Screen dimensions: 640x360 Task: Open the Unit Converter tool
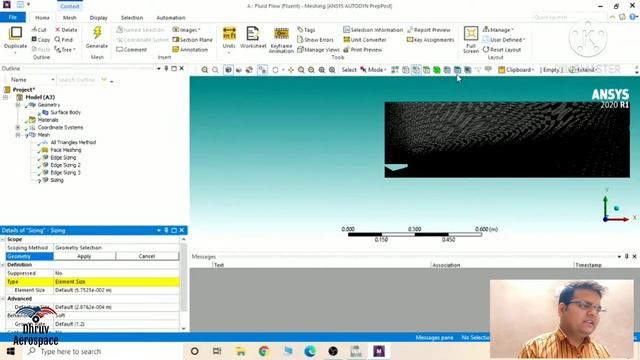tap(364, 40)
